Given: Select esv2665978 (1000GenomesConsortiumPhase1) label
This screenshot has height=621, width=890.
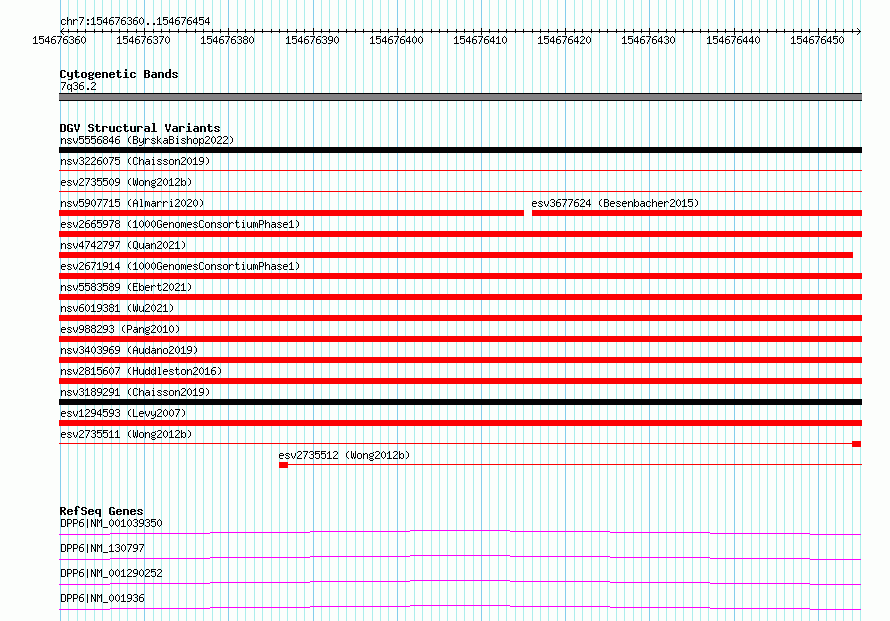Looking at the screenshot, I should (x=180, y=224).
